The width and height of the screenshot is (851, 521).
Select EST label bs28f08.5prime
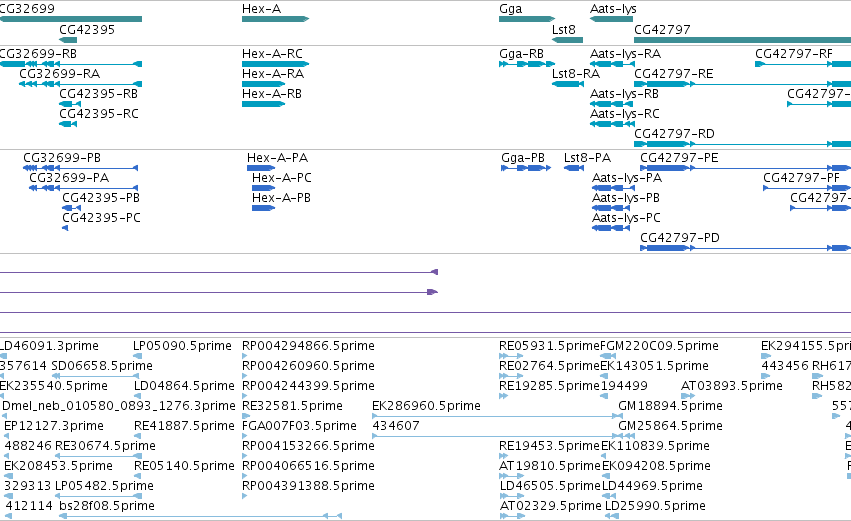[107, 506]
